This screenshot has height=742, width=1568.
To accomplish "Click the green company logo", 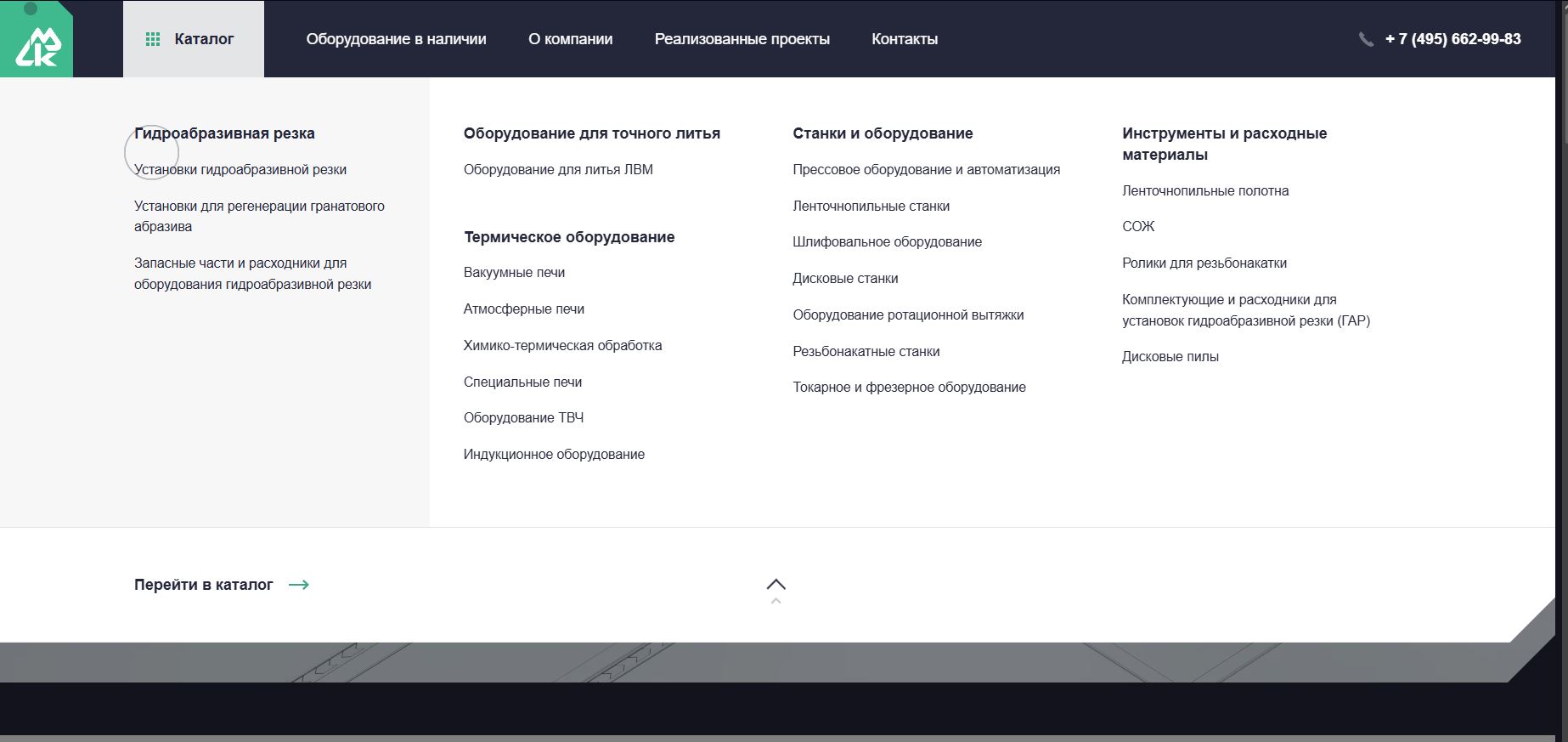I will (37, 39).
